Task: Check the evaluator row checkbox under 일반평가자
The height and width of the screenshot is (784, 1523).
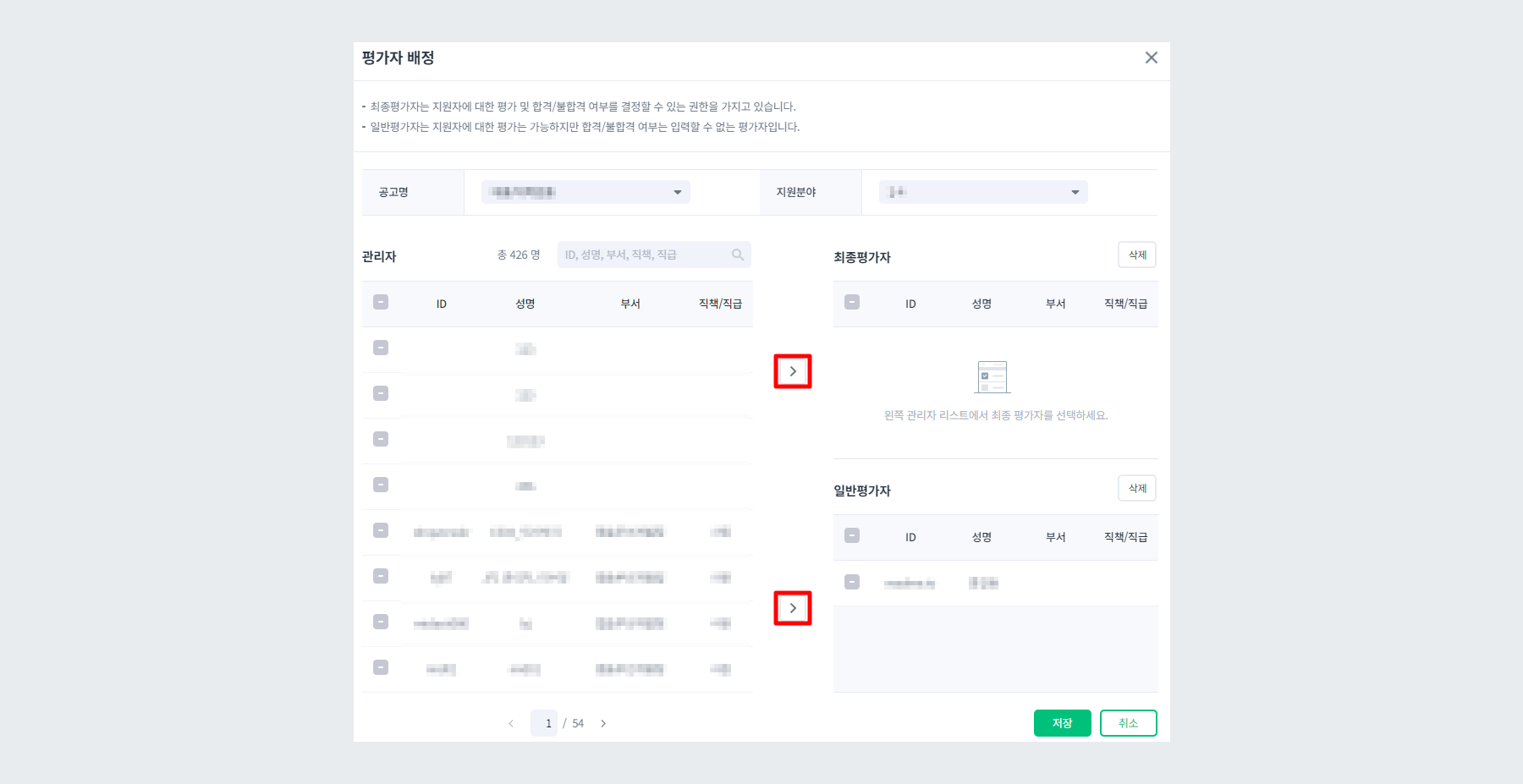Action: coord(852,582)
